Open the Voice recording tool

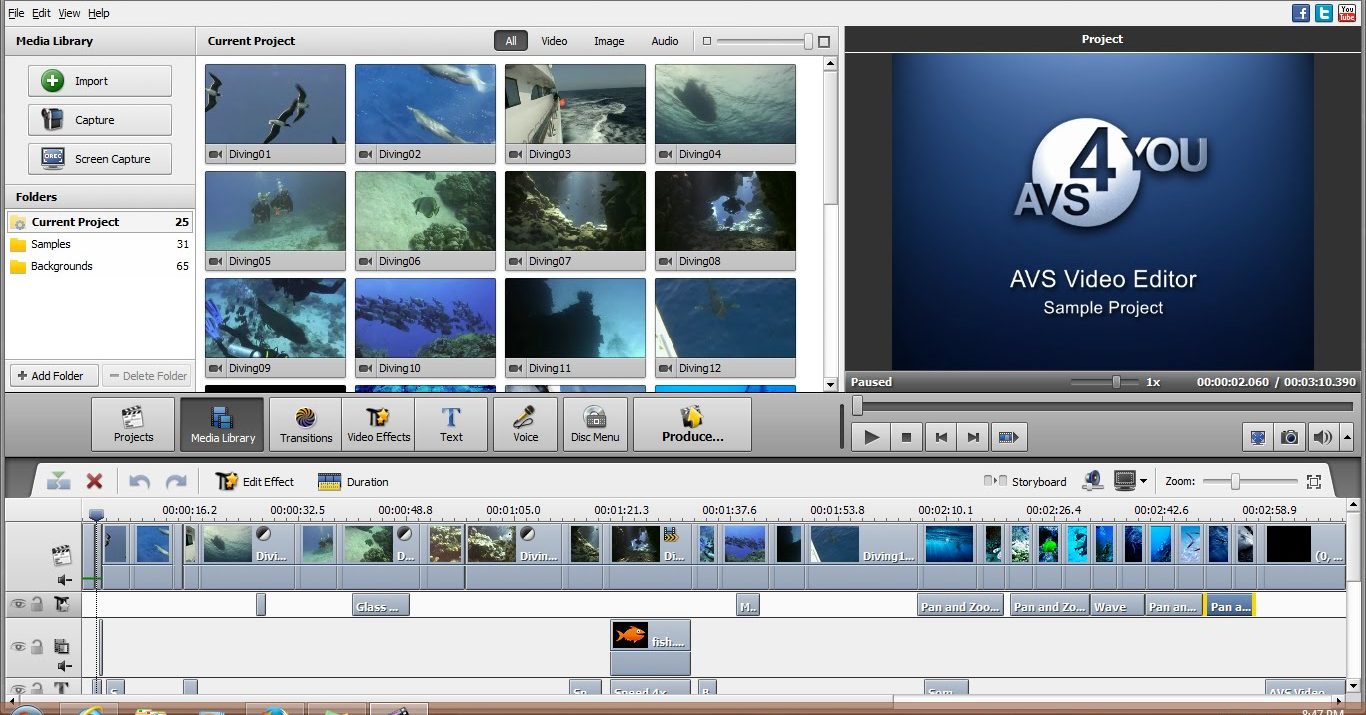[x=525, y=424]
